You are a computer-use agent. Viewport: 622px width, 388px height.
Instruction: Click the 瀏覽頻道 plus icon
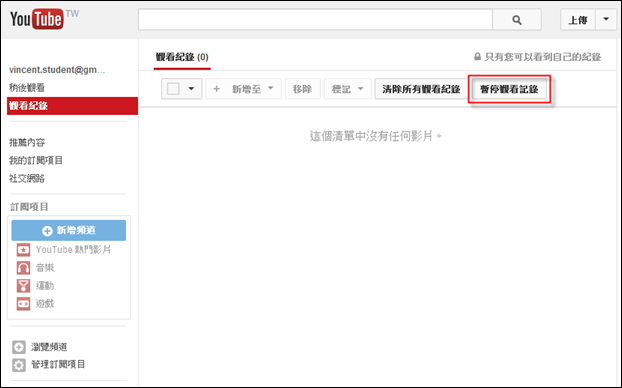point(19,347)
